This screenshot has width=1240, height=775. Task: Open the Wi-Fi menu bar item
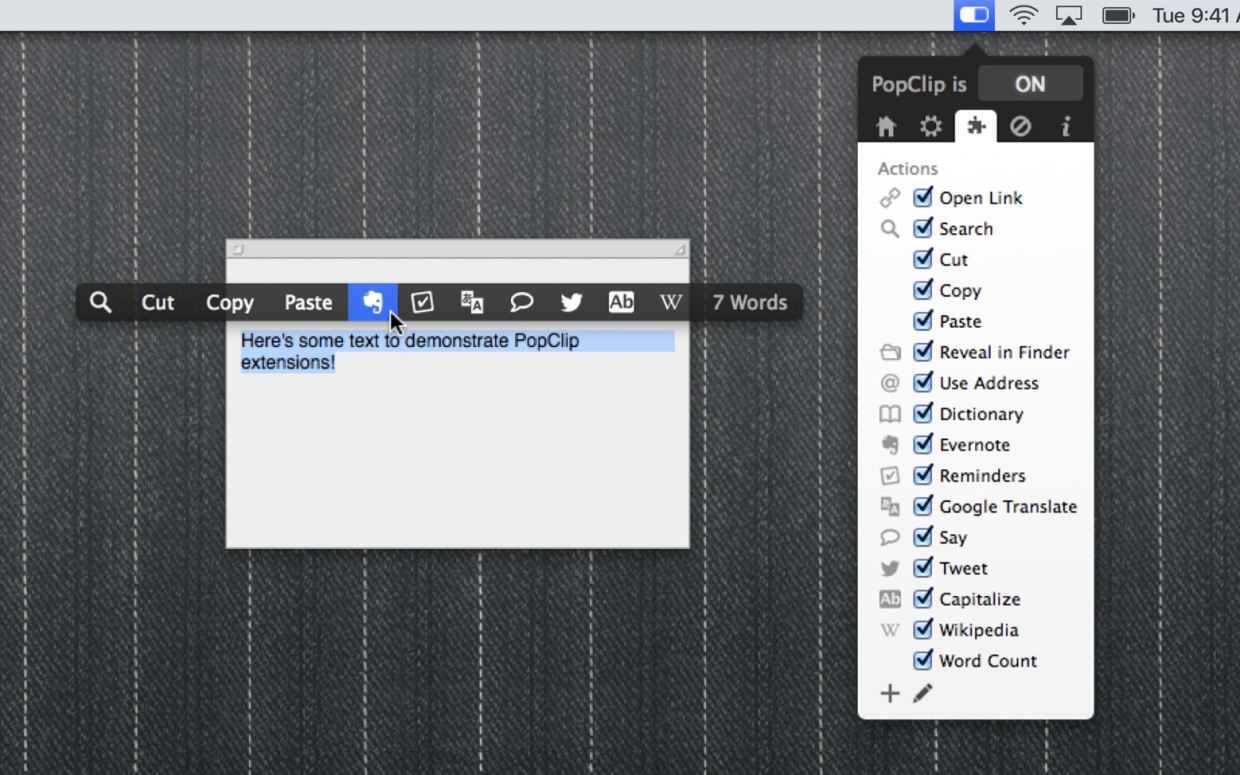click(x=1024, y=15)
